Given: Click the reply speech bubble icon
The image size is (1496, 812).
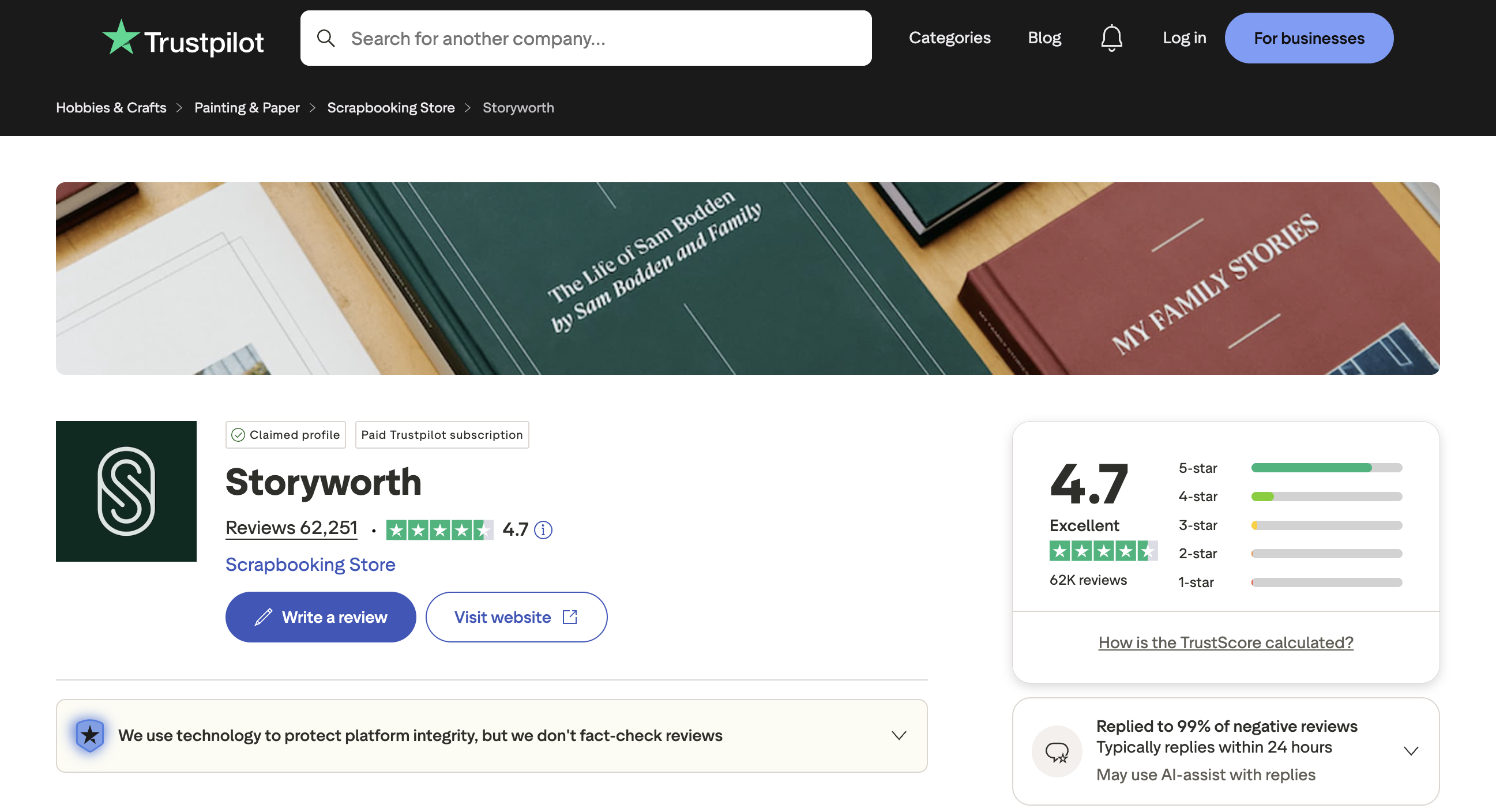Looking at the screenshot, I should coord(1057,751).
